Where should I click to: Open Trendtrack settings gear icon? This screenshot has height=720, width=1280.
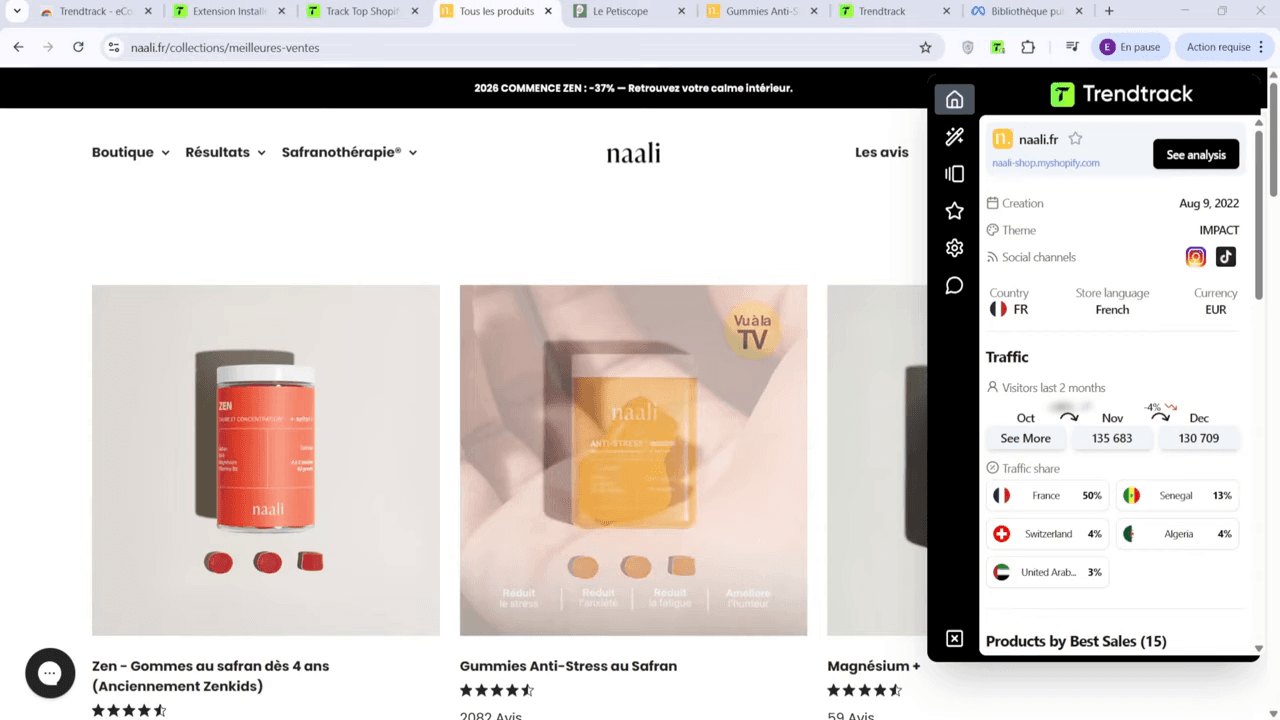point(954,247)
